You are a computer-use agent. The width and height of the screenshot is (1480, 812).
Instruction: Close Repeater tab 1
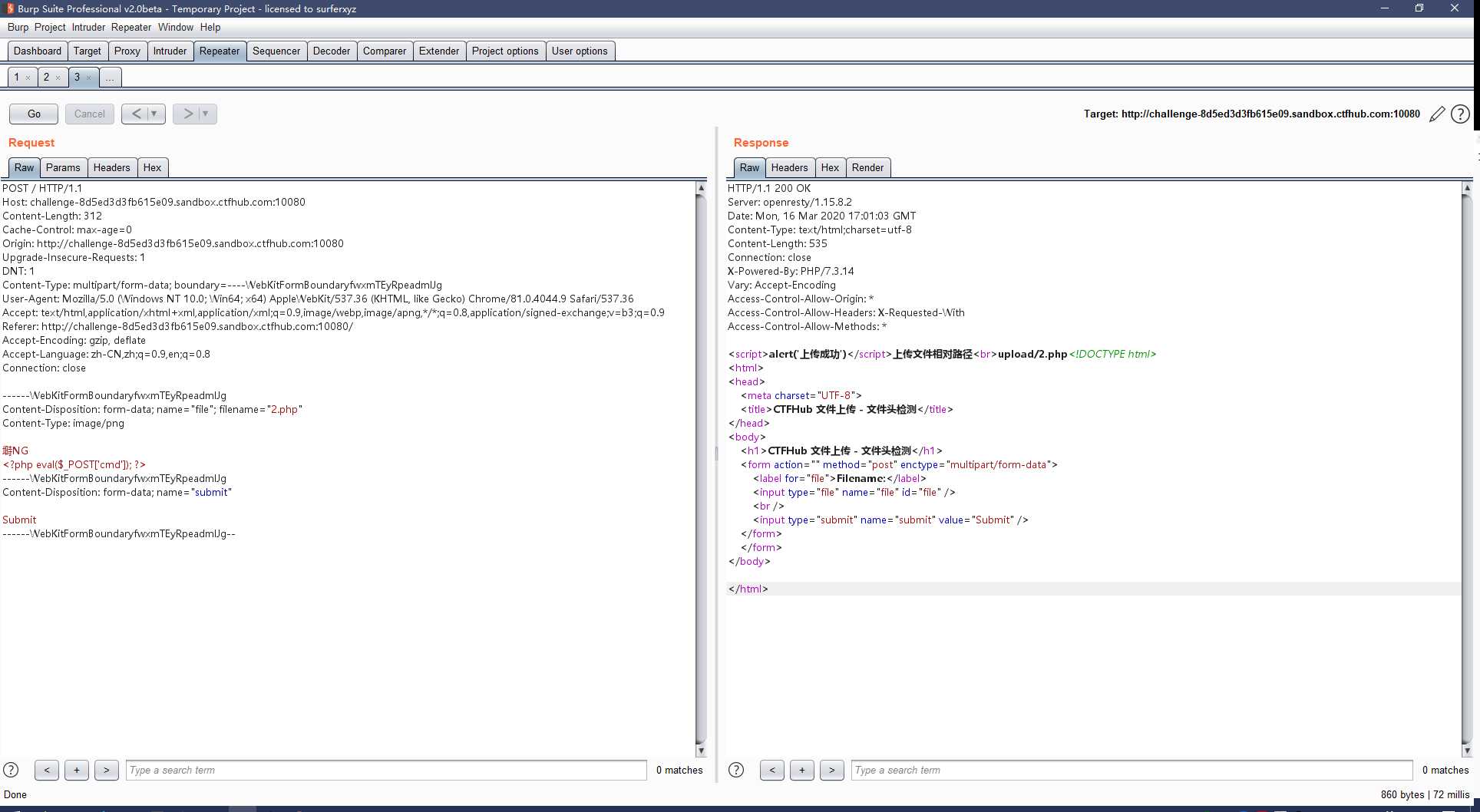(x=28, y=78)
